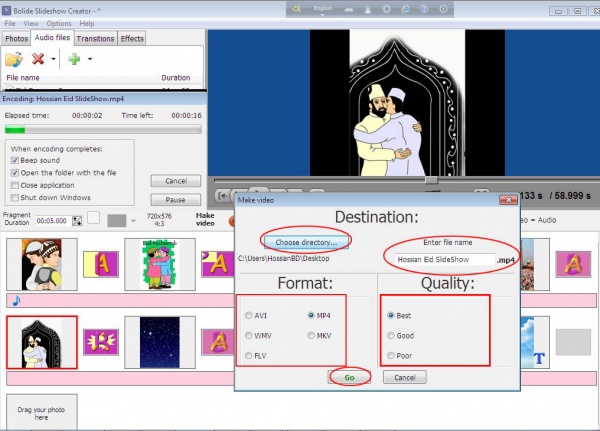Enable the Close application checkbox
This screenshot has width=600, height=431.
pos(15,185)
